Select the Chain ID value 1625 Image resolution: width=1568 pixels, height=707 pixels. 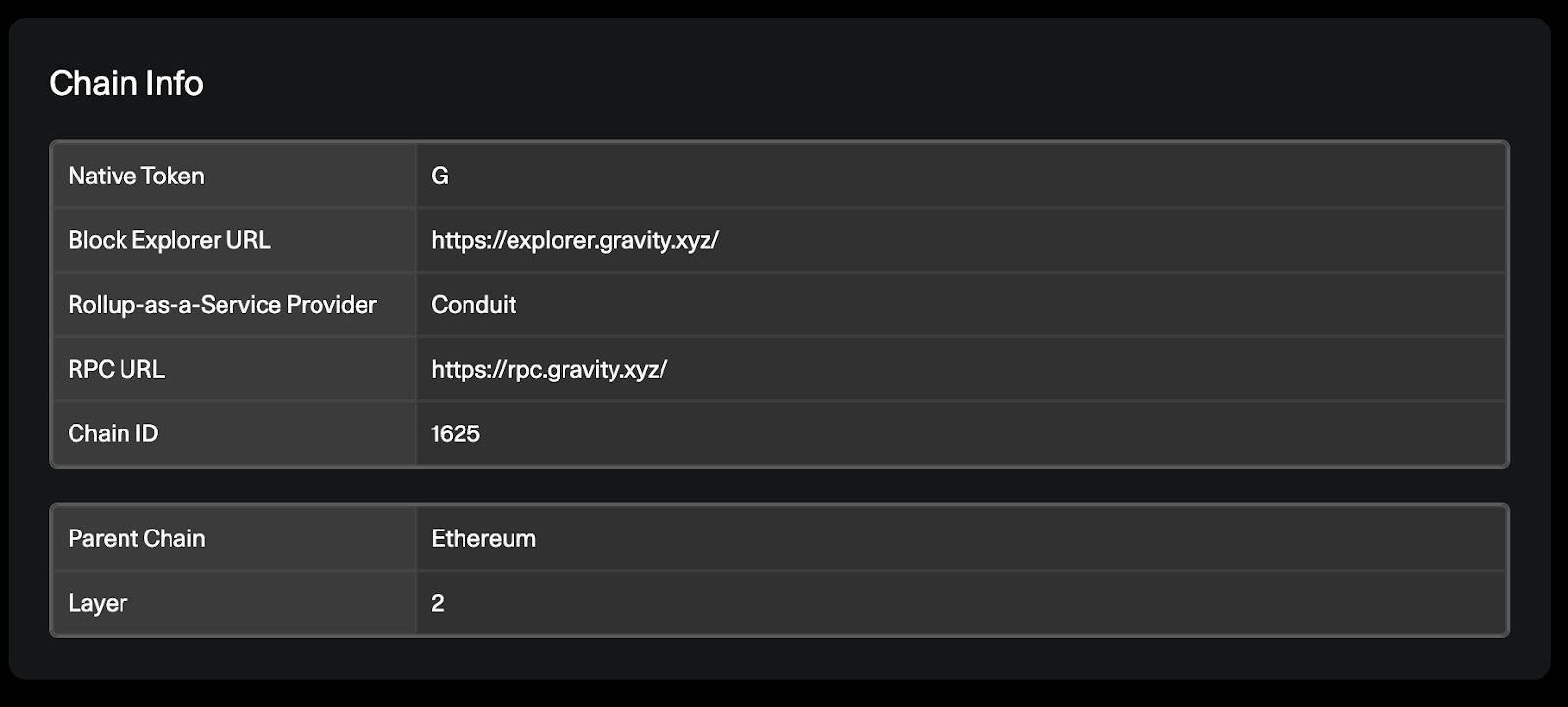tap(456, 433)
